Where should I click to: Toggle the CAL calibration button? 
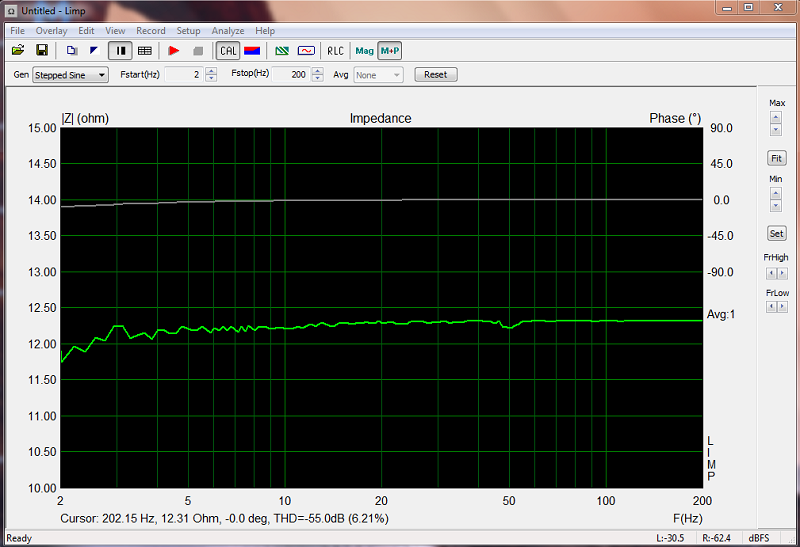click(x=228, y=51)
